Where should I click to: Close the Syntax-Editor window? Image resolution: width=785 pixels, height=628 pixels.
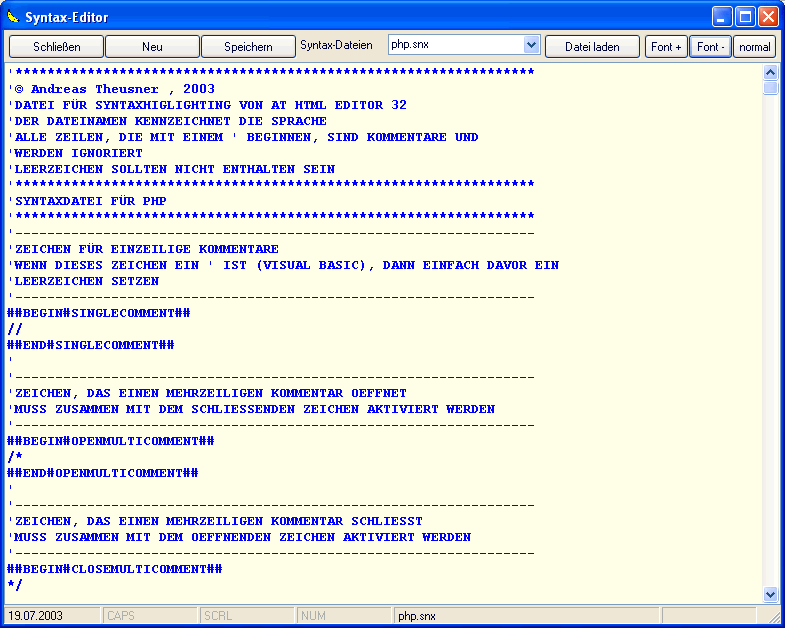coord(768,17)
